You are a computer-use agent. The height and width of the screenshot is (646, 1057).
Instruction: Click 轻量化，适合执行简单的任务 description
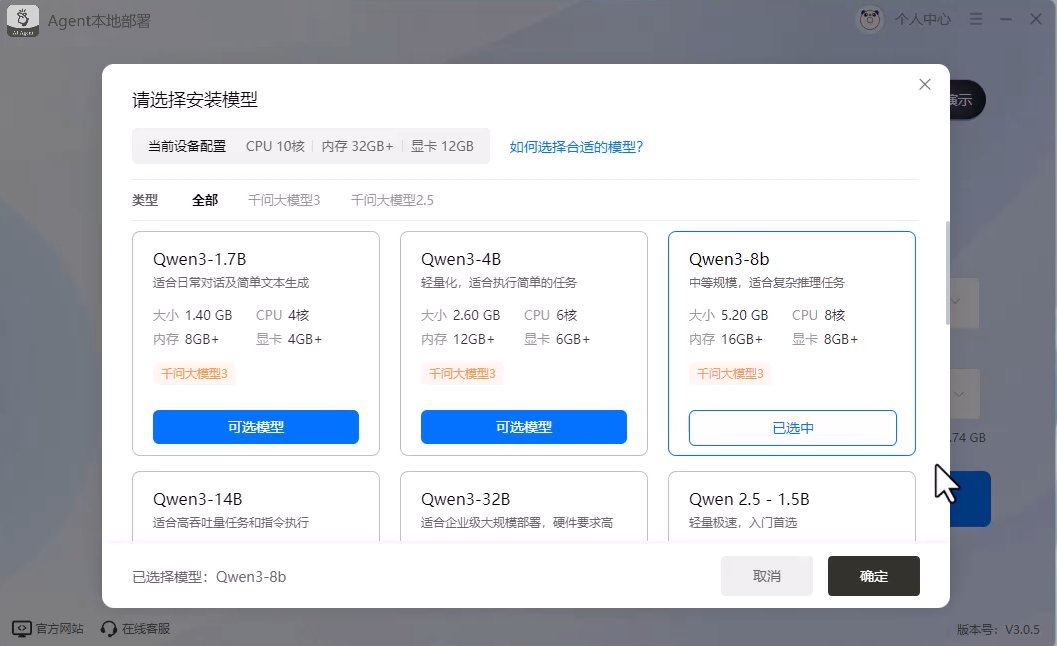pyautogui.click(x=499, y=283)
